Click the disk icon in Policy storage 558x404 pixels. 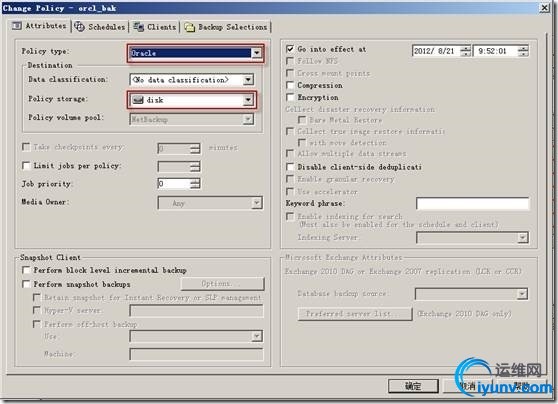tap(138, 100)
